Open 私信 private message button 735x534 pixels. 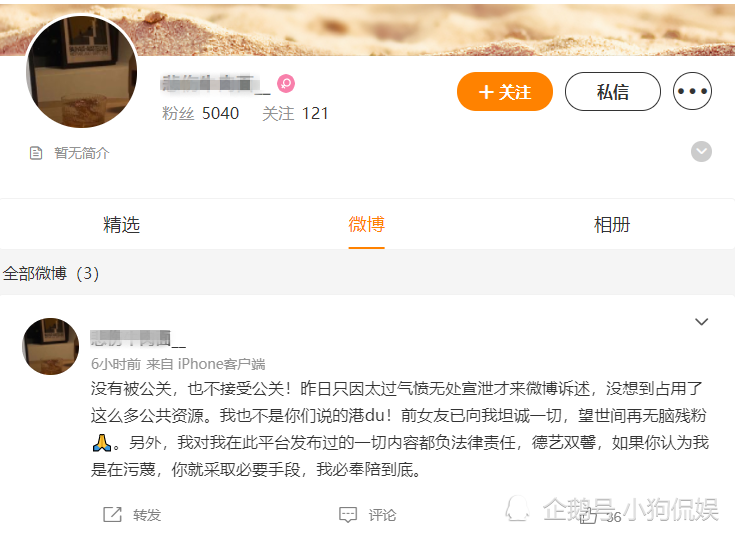click(613, 91)
